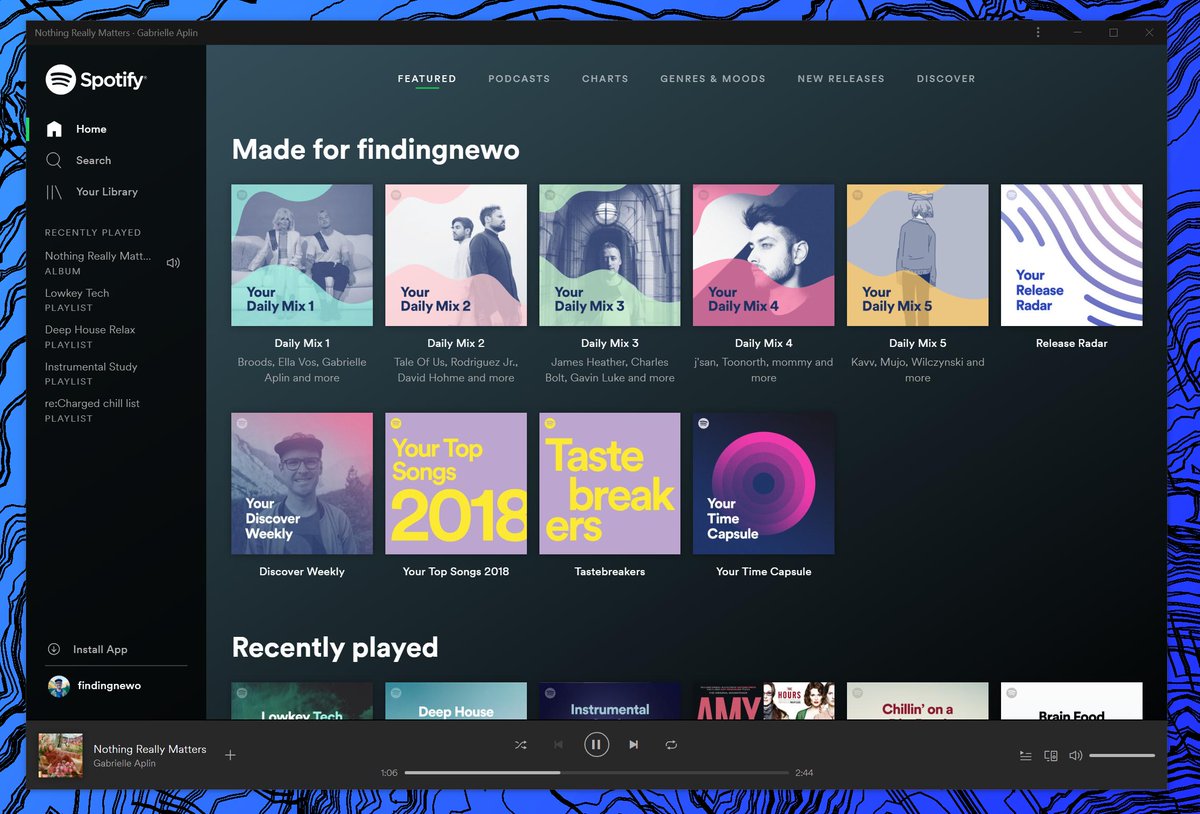Open the connect to device menu
Viewport: 1200px width, 814px height.
pyautogui.click(x=1051, y=756)
